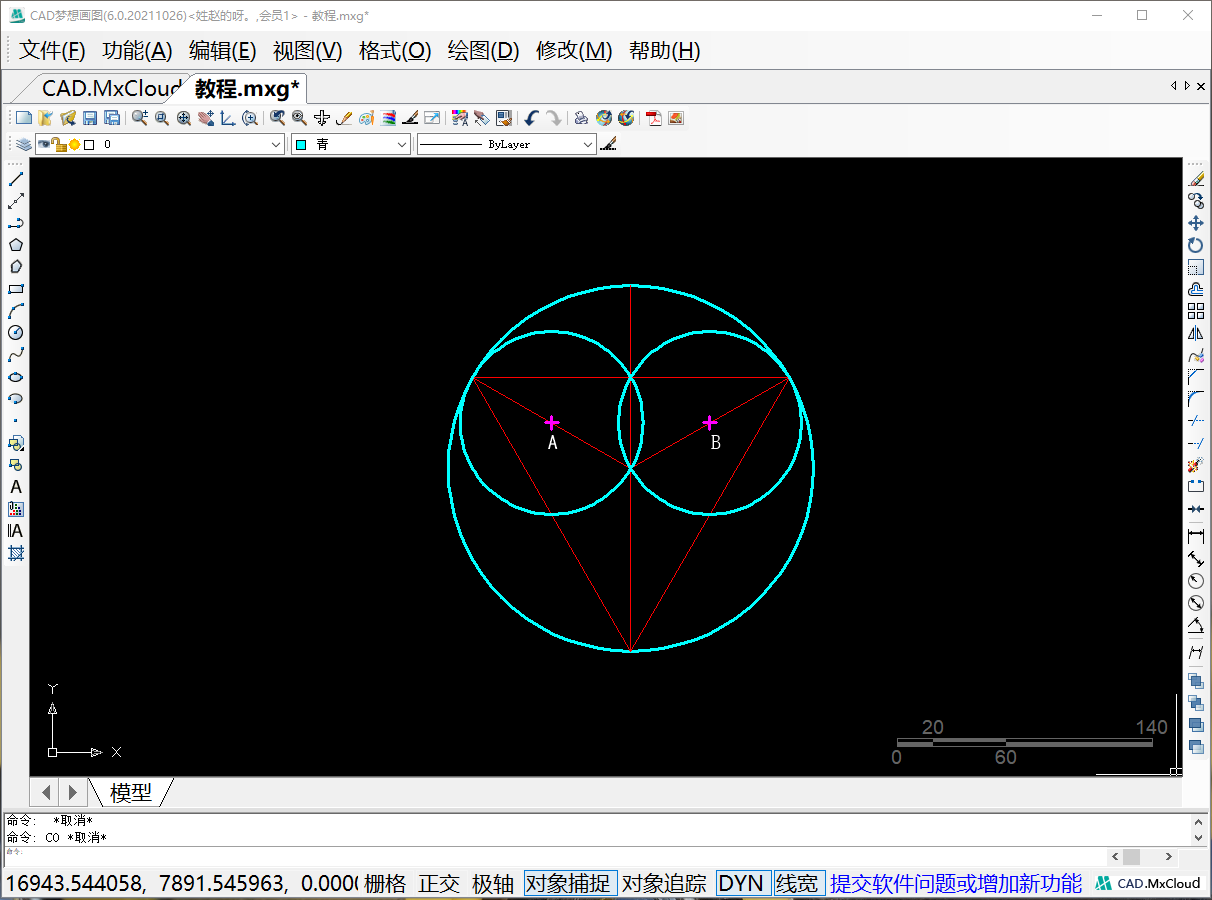Click 提交软件问题或增加新功能 link
This screenshot has width=1212, height=900.
click(x=956, y=883)
